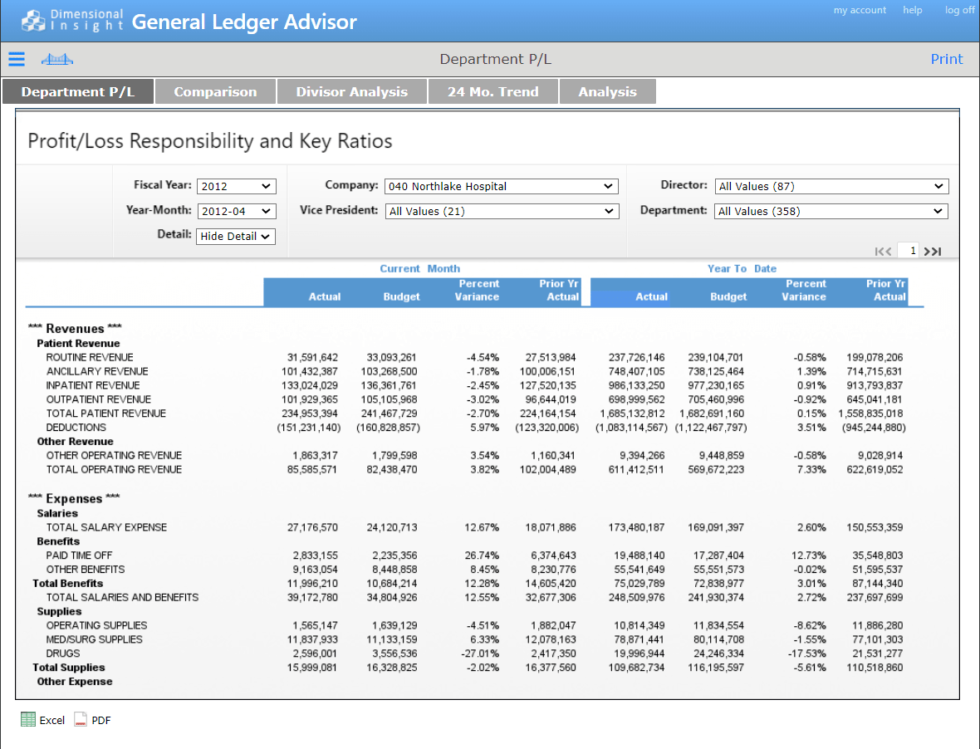This screenshot has width=980, height=749.
Task: Open the hamburger navigation menu
Action: point(16,59)
